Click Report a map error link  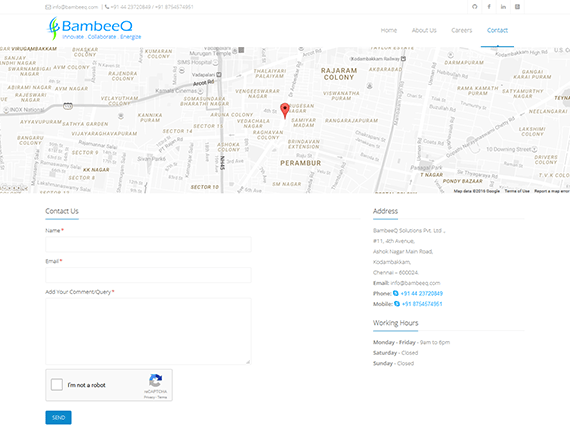[551, 191]
